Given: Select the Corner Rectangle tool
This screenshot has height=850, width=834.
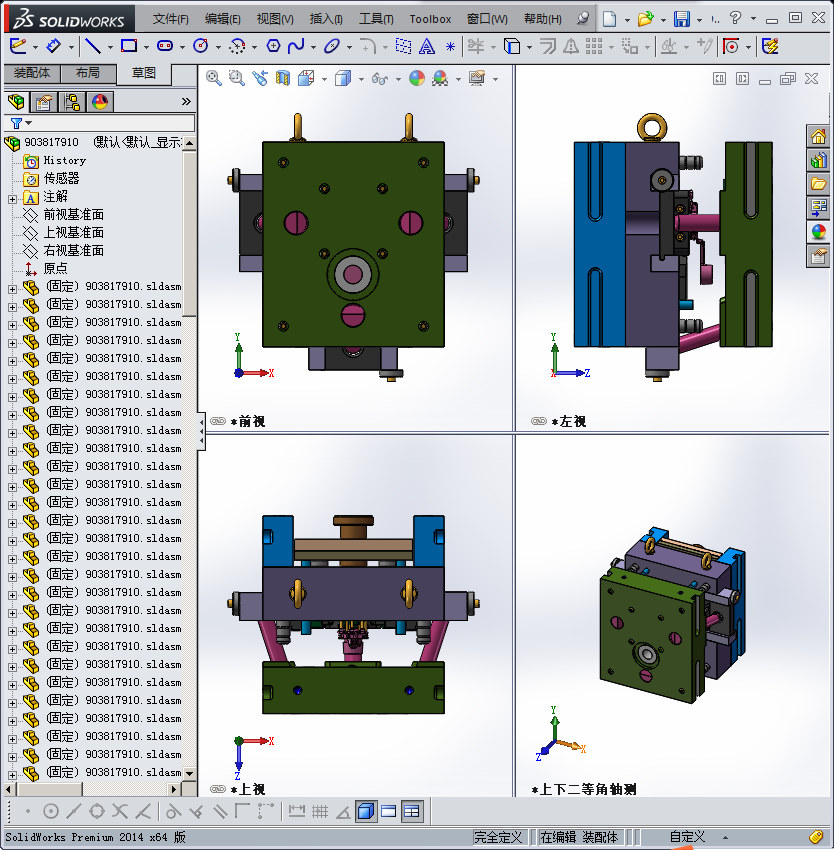Looking at the screenshot, I should point(129,46).
